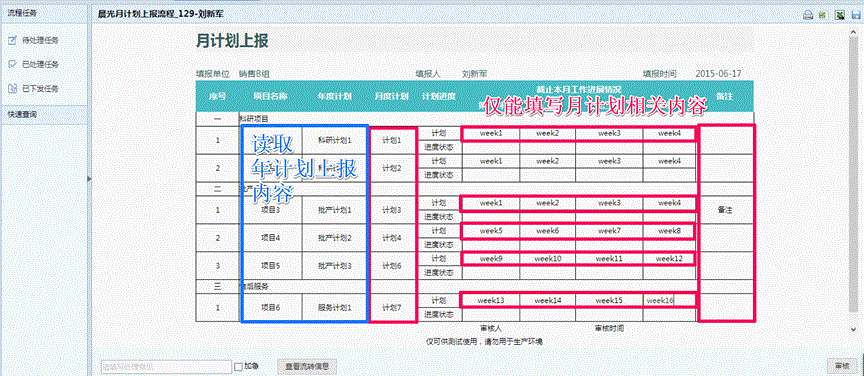
Task: Click the 年度计划 column header
Action: pyautogui.click(x=334, y=96)
